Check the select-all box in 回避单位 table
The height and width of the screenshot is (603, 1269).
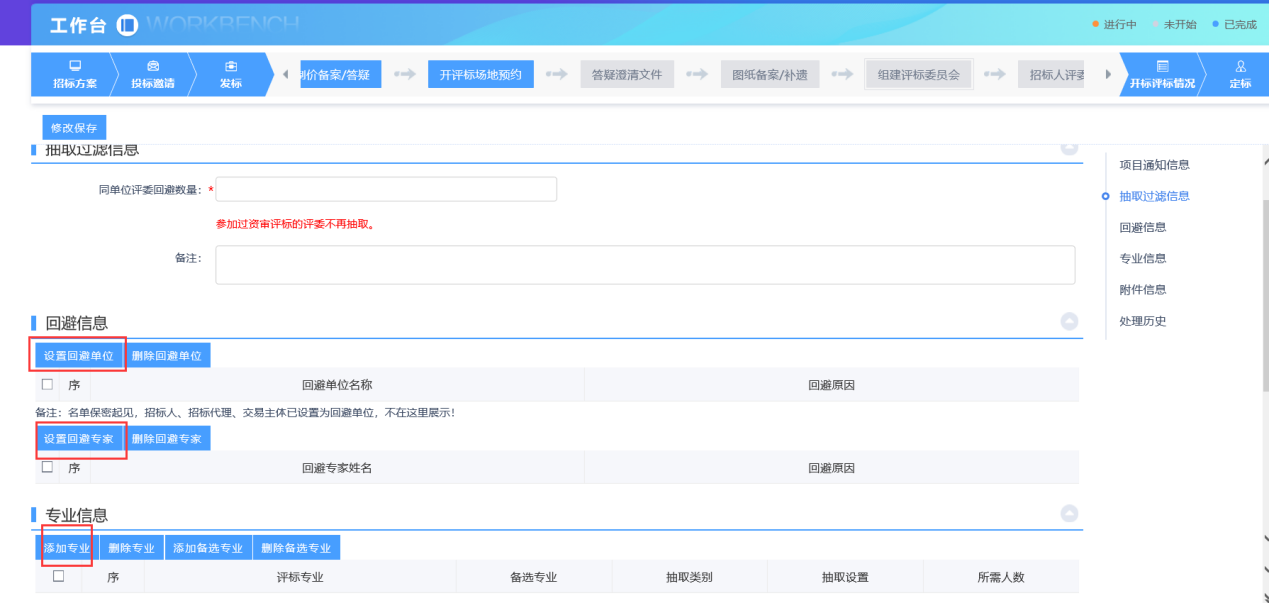tap(47, 385)
